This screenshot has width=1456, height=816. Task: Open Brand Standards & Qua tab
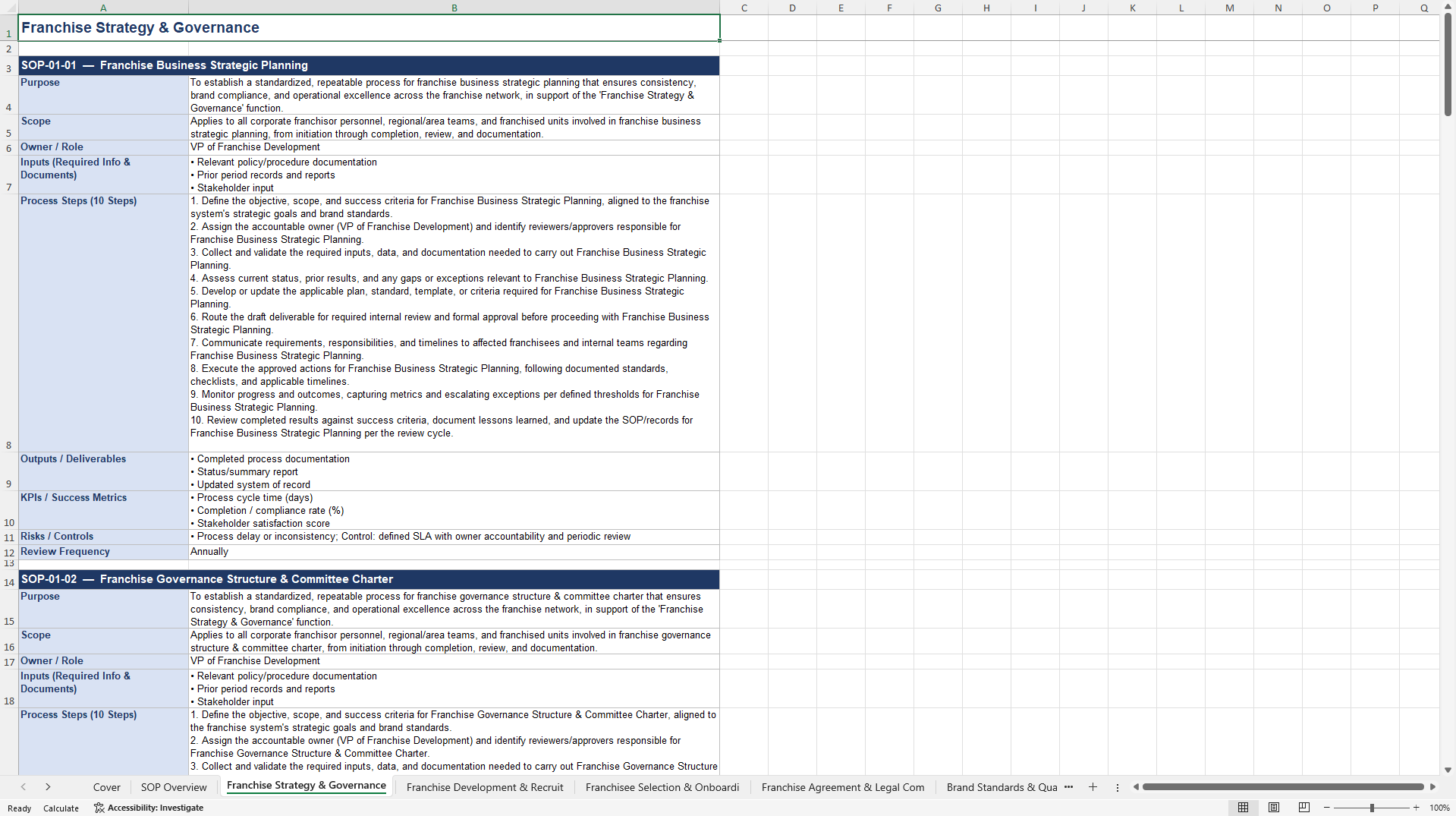(1002, 787)
